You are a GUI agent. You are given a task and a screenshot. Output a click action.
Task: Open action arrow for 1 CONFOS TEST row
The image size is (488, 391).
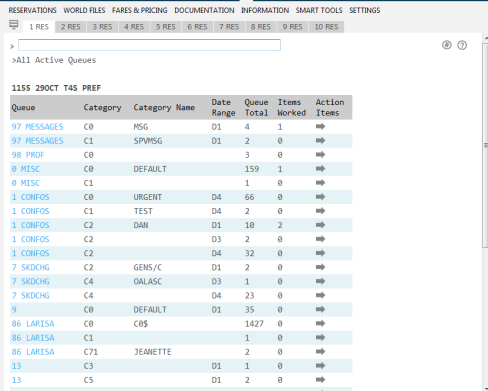[x=320, y=211]
